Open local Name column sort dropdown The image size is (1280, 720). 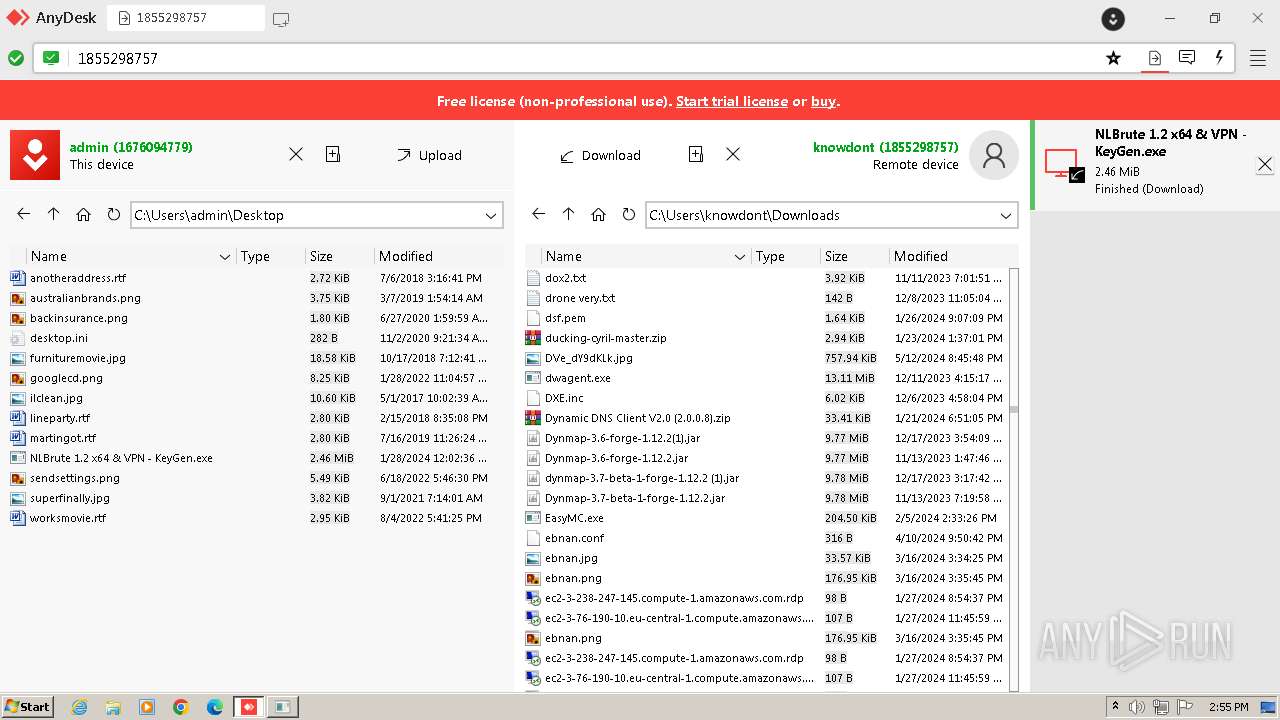pos(225,257)
